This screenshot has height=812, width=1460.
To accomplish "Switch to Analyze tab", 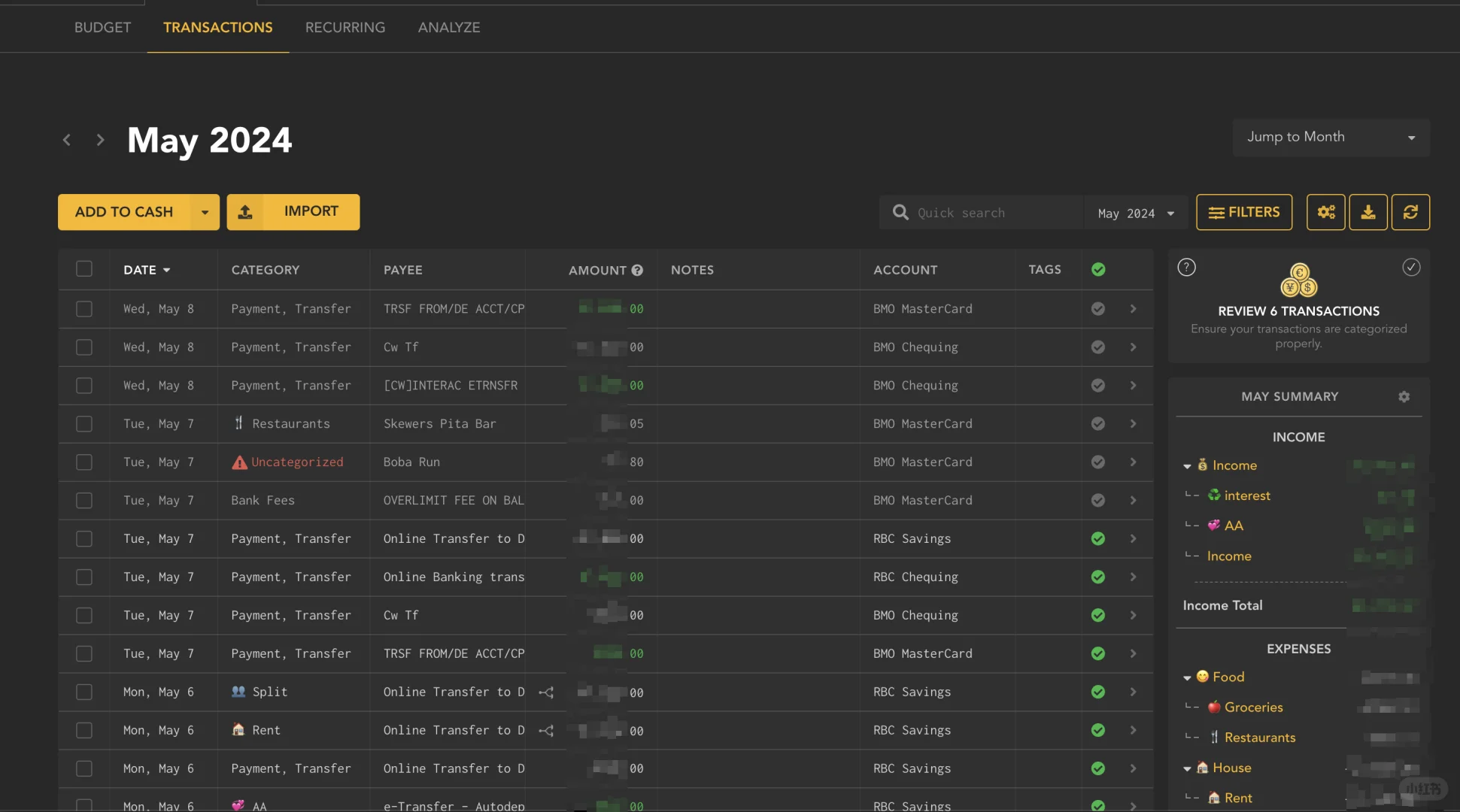I will [x=449, y=27].
